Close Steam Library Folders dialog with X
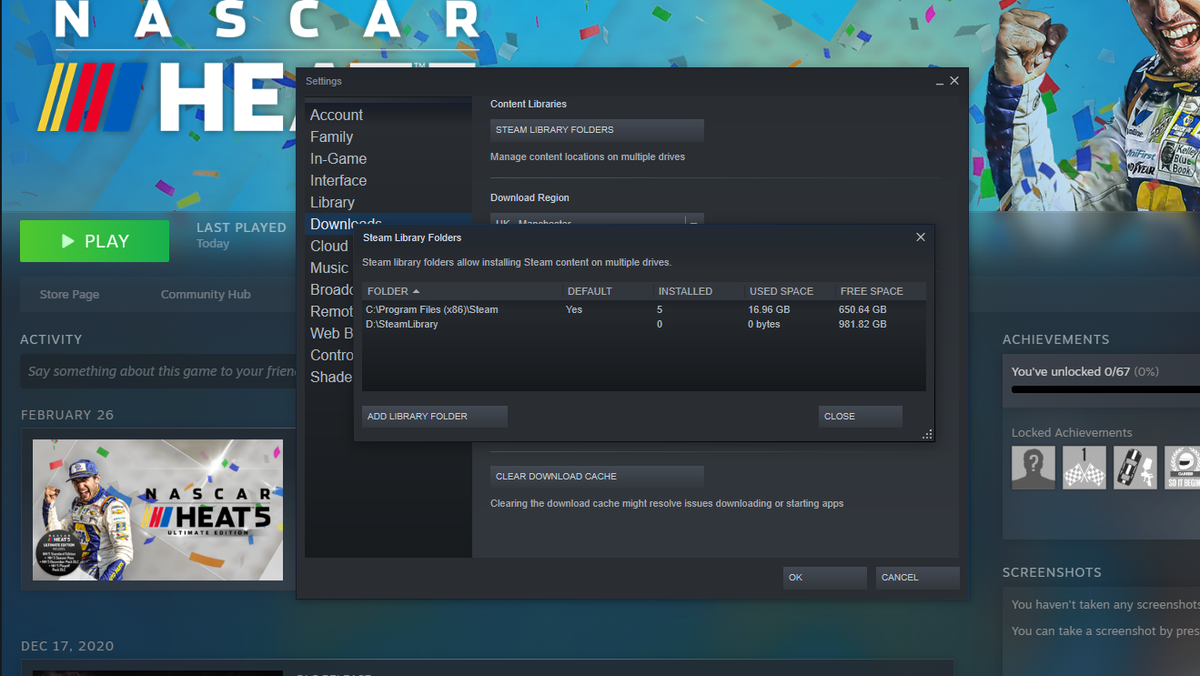Viewport: 1200px width, 676px height. click(x=920, y=237)
